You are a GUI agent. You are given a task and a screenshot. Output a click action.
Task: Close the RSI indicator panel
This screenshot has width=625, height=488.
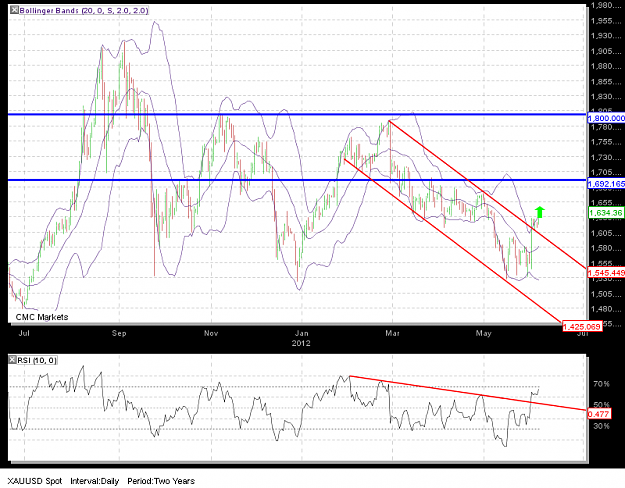(x=13, y=360)
